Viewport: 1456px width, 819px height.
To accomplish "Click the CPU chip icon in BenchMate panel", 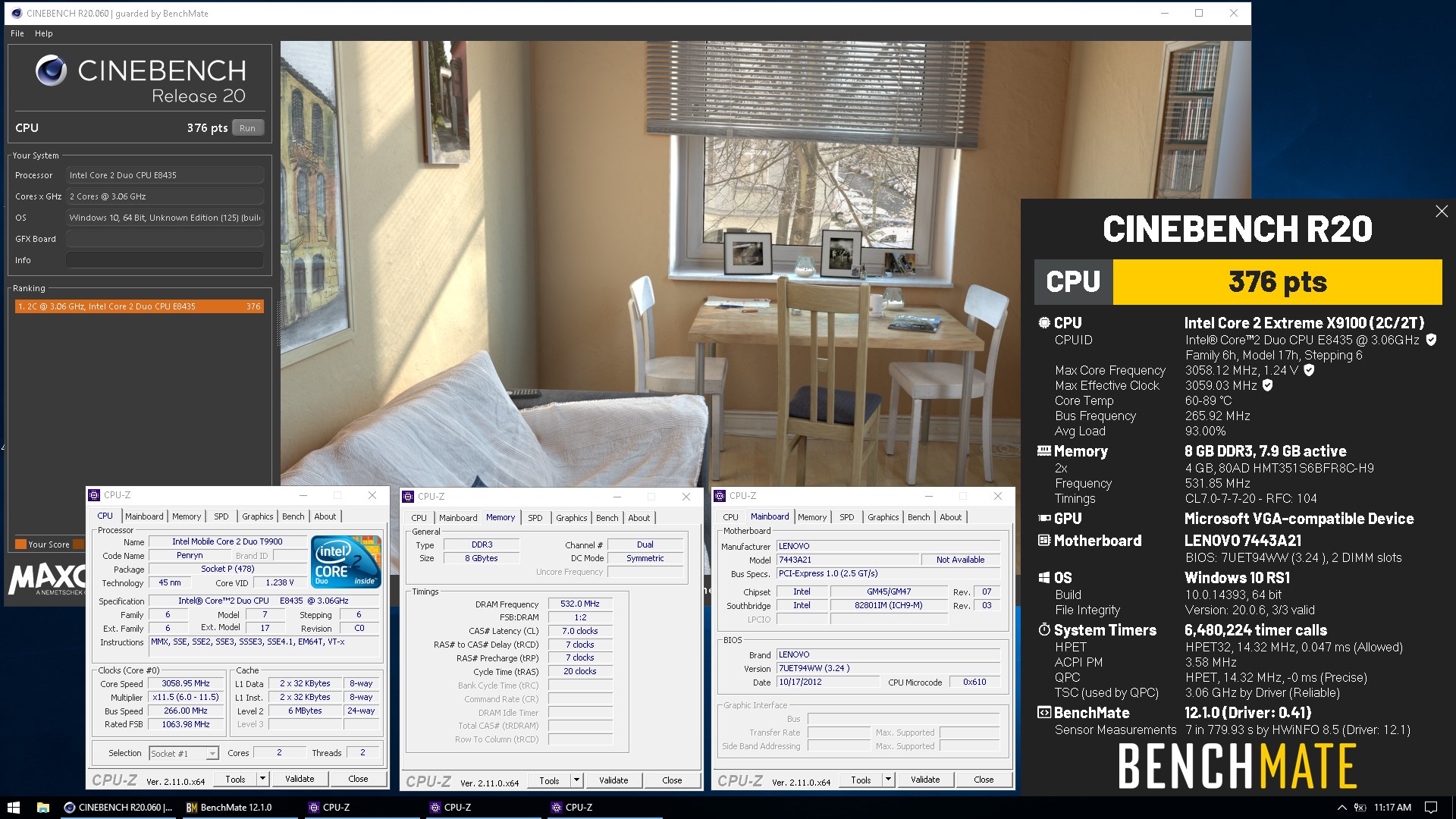I will click(x=1043, y=322).
